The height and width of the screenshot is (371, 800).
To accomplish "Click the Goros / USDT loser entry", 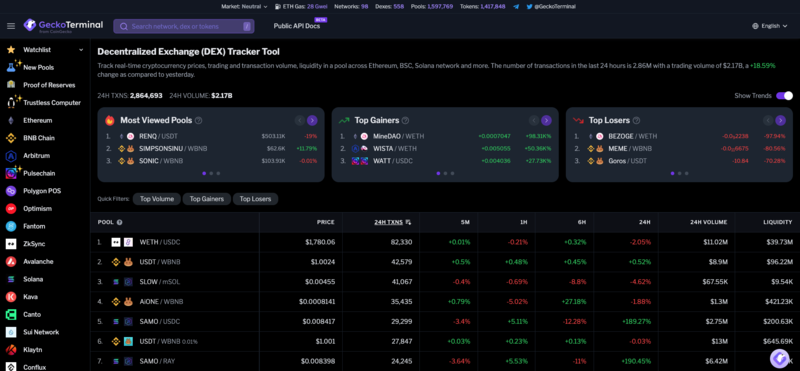I will pyautogui.click(x=629, y=161).
